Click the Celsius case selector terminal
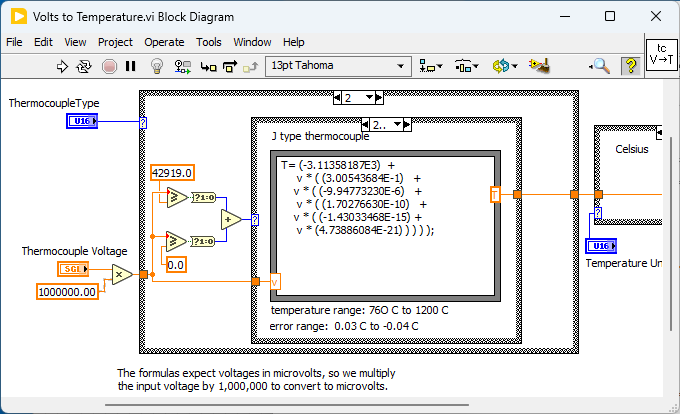 click(x=598, y=212)
